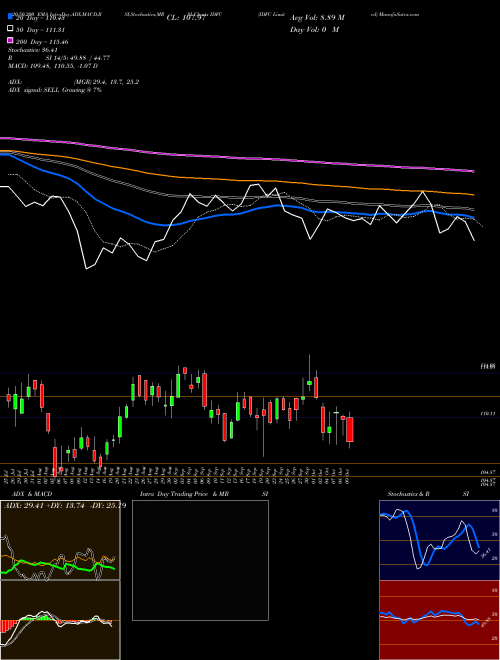500x660 pixels.
Task: Click the white 50 Day EMA legend swatch
Action: tap(10, 29)
